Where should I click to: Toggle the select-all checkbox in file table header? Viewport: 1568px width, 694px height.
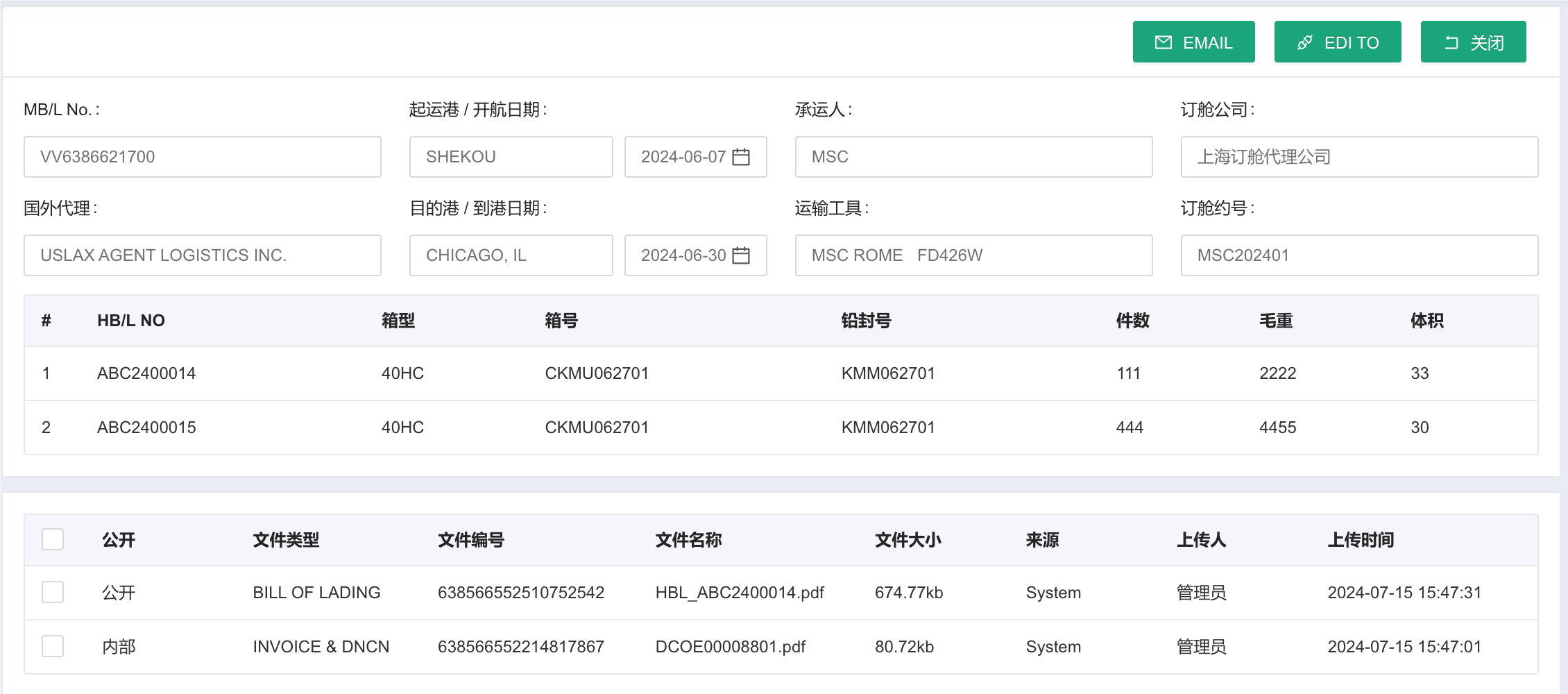coord(53,539)
